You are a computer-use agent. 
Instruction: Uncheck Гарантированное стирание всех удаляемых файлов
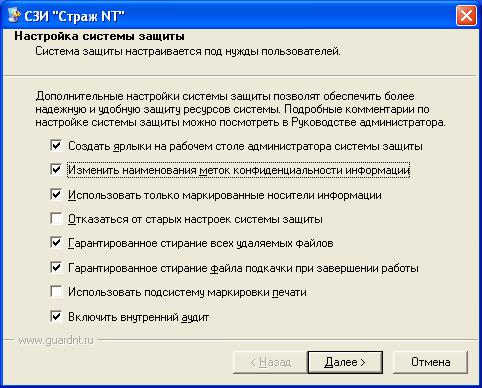point(56,243)
